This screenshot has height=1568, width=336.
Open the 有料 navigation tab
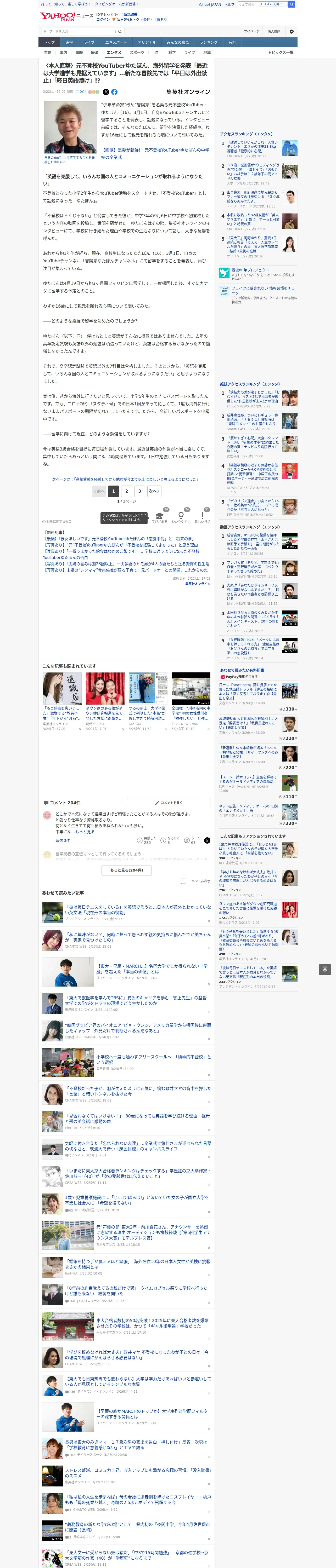click(232, 43)
